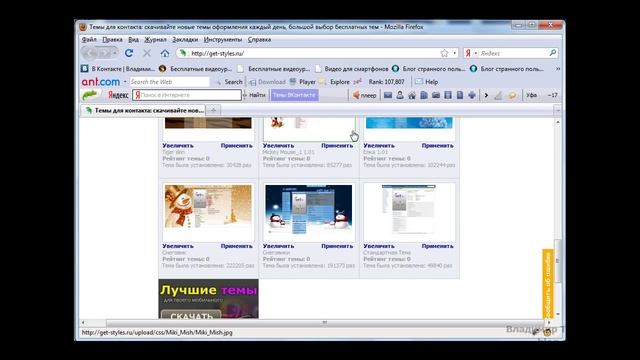Click Стандартная Тема preview thumbnail
The height and width of the screenshot is (360, 640).
click(409, 212)
